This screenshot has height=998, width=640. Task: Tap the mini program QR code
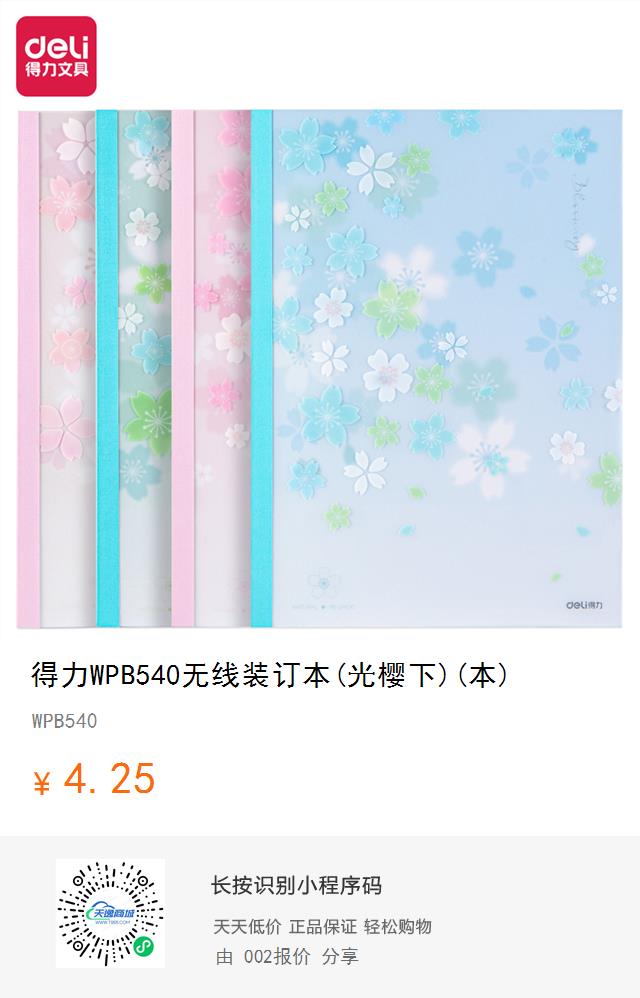[110, 913]
